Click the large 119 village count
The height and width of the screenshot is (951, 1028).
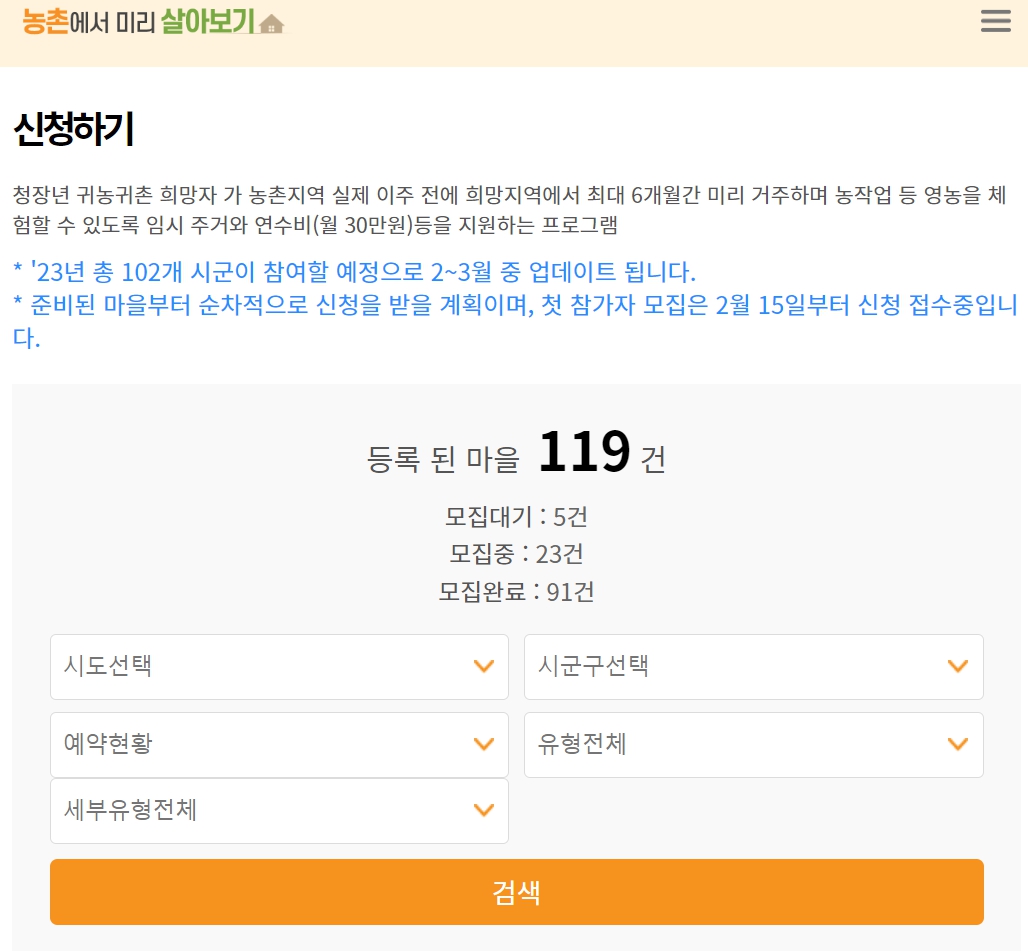coord(584,452)
